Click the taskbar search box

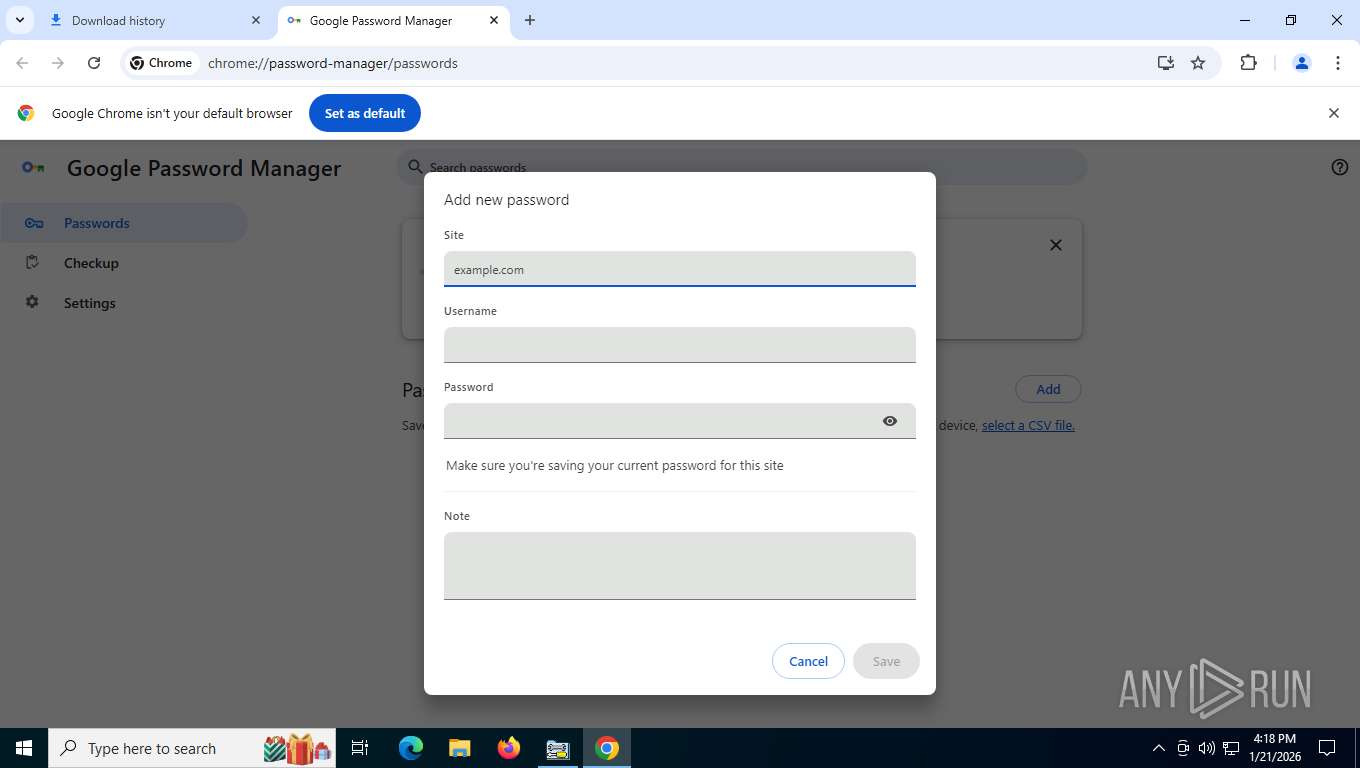(193, 748)
